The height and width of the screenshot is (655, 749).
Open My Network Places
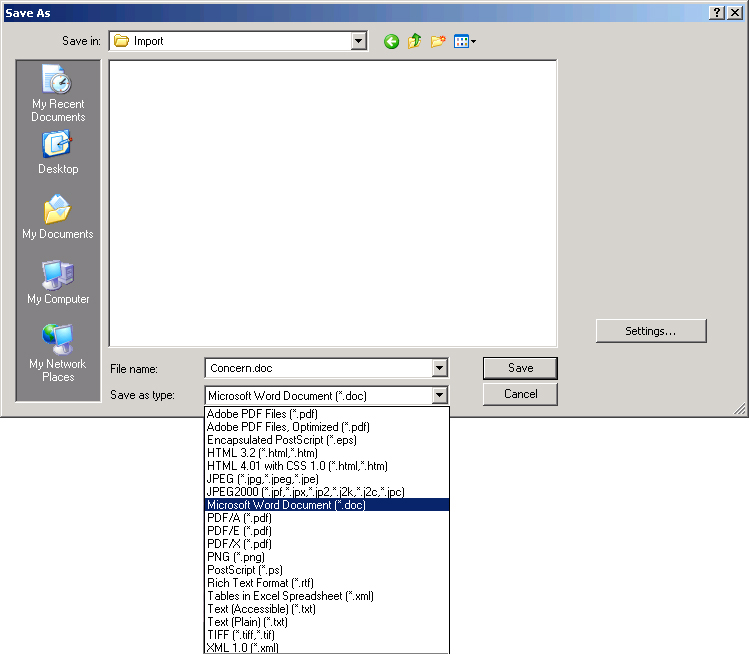point(58,353)
